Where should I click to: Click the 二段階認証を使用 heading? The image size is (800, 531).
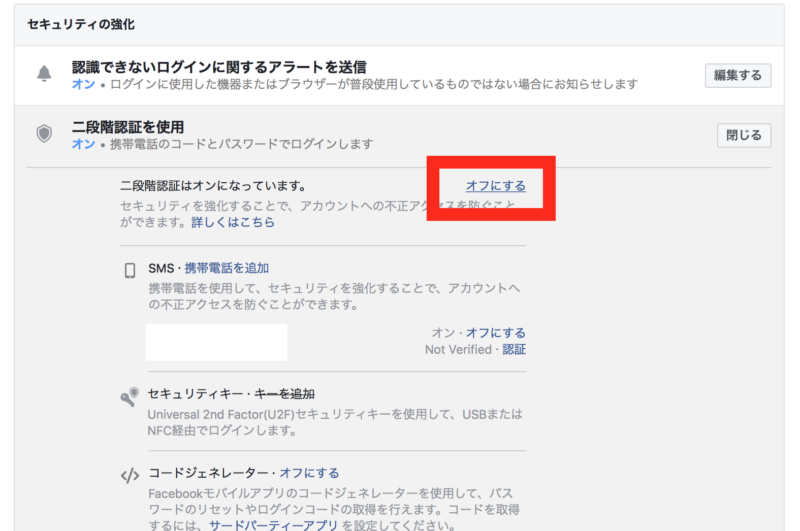click(128, 127)
